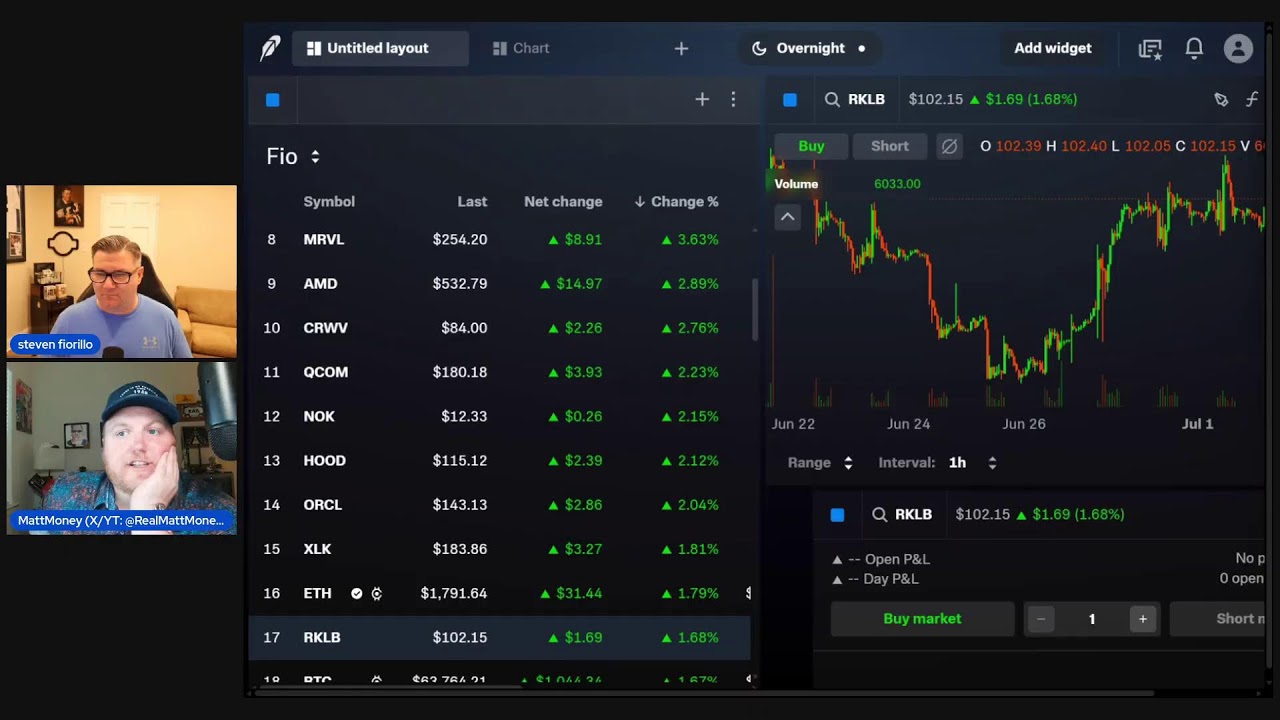This screenshot has height=720, width=1280.
Task: Sort watchlist by Symbol column
Action: point(329,201)
